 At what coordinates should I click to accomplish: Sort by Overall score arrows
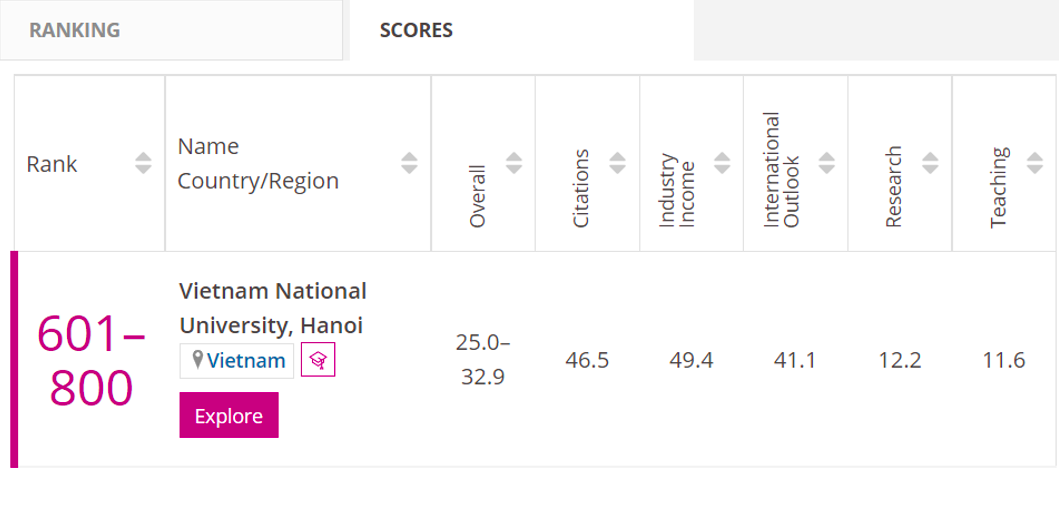(514, 163)
